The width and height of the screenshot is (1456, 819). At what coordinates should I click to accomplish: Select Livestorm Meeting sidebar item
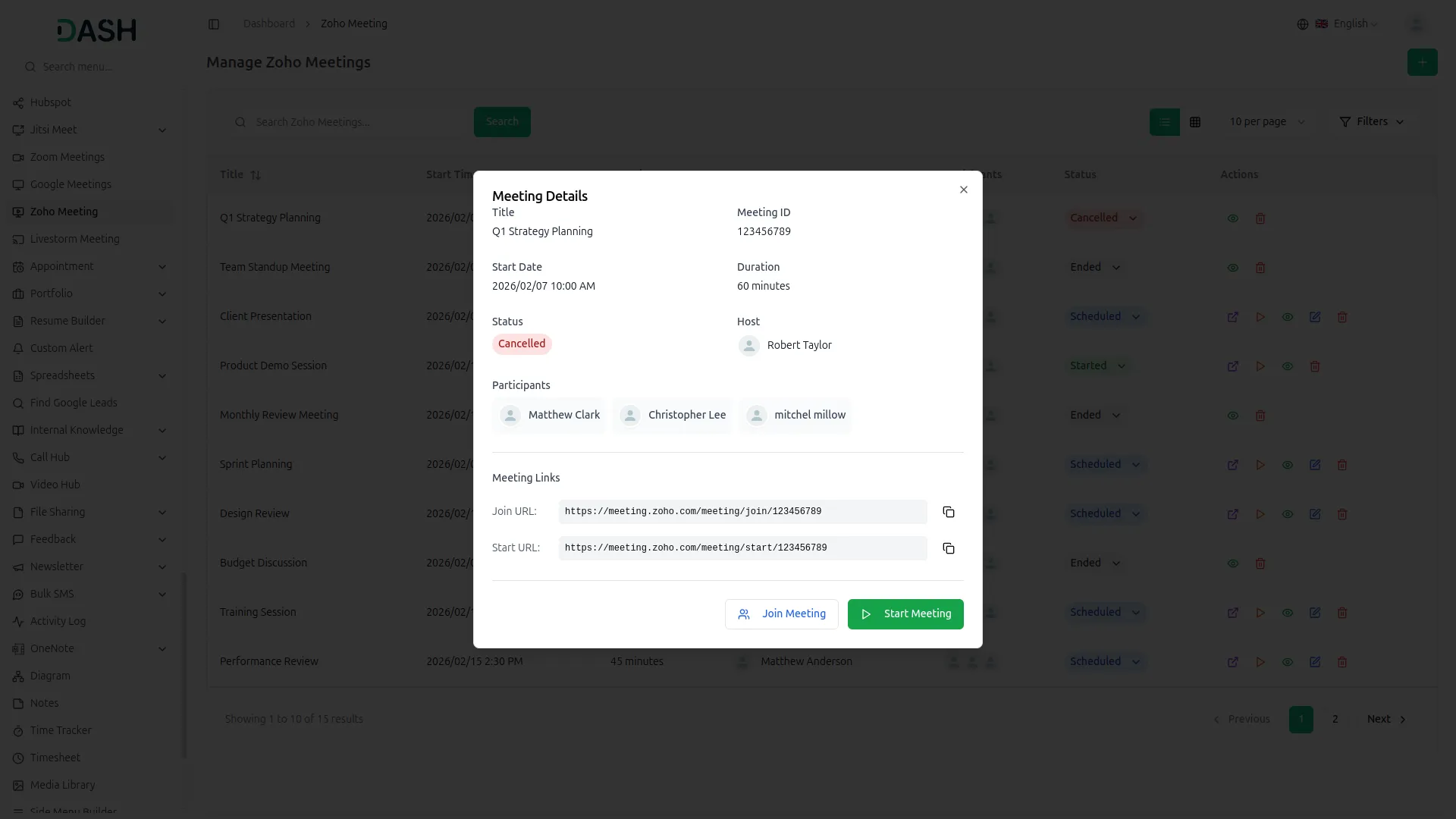coord(89,240)
